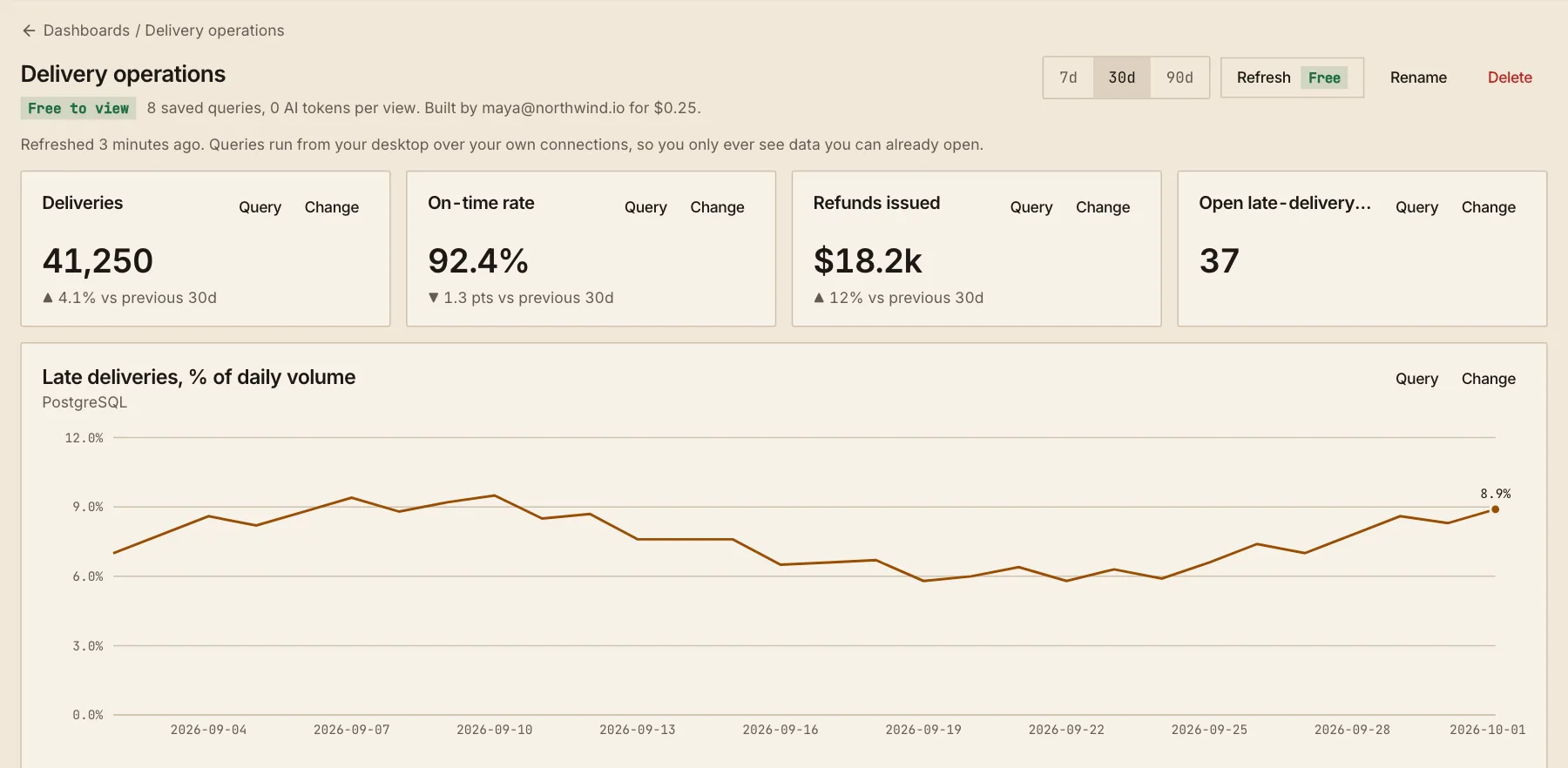The height and width of the screenshot is (768, 1568).
Task: Click the '4.1% vs previous 30d' text
Action: (137, 298)
